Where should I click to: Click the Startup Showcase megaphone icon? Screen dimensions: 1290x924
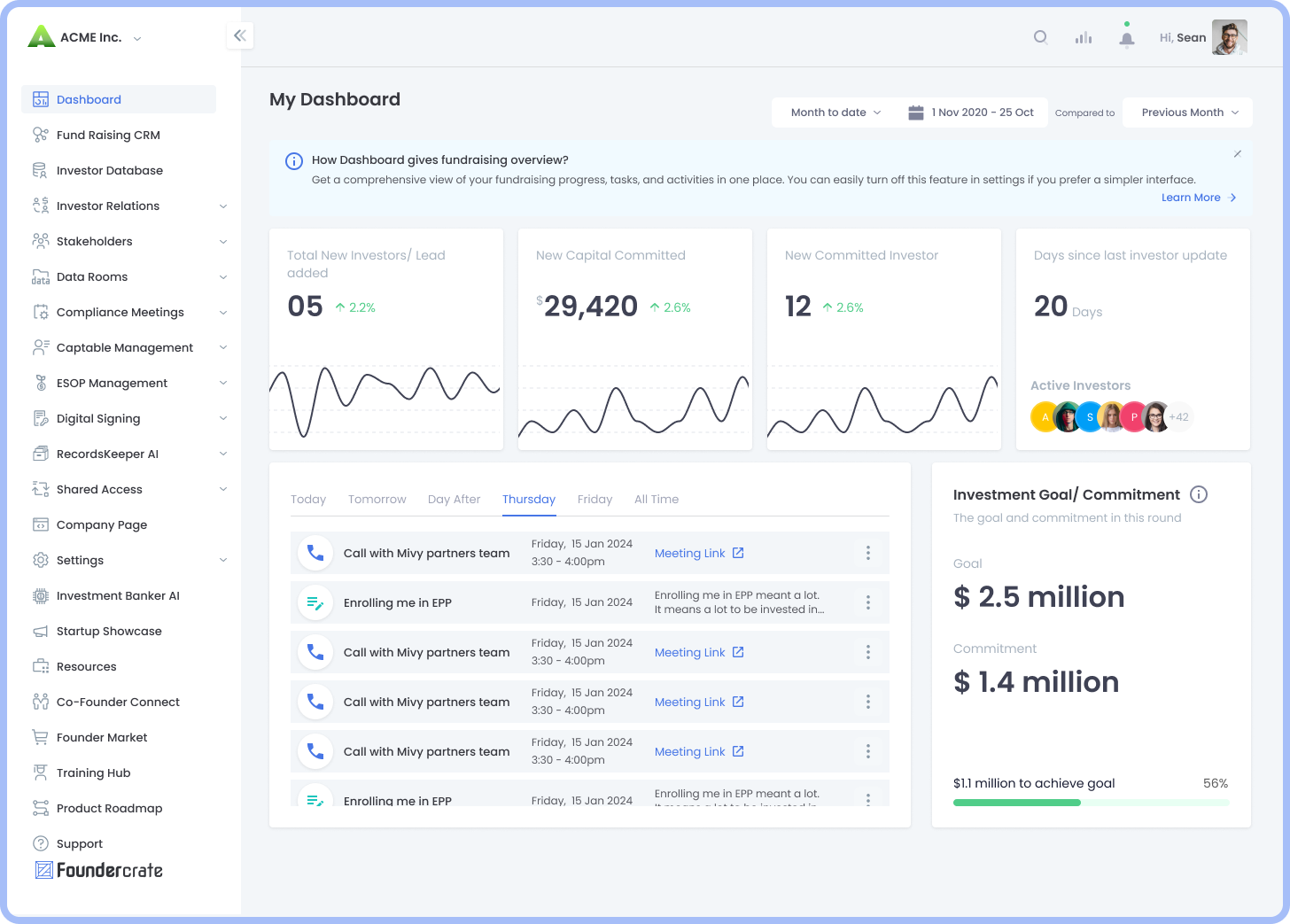[x=41, y=631]
